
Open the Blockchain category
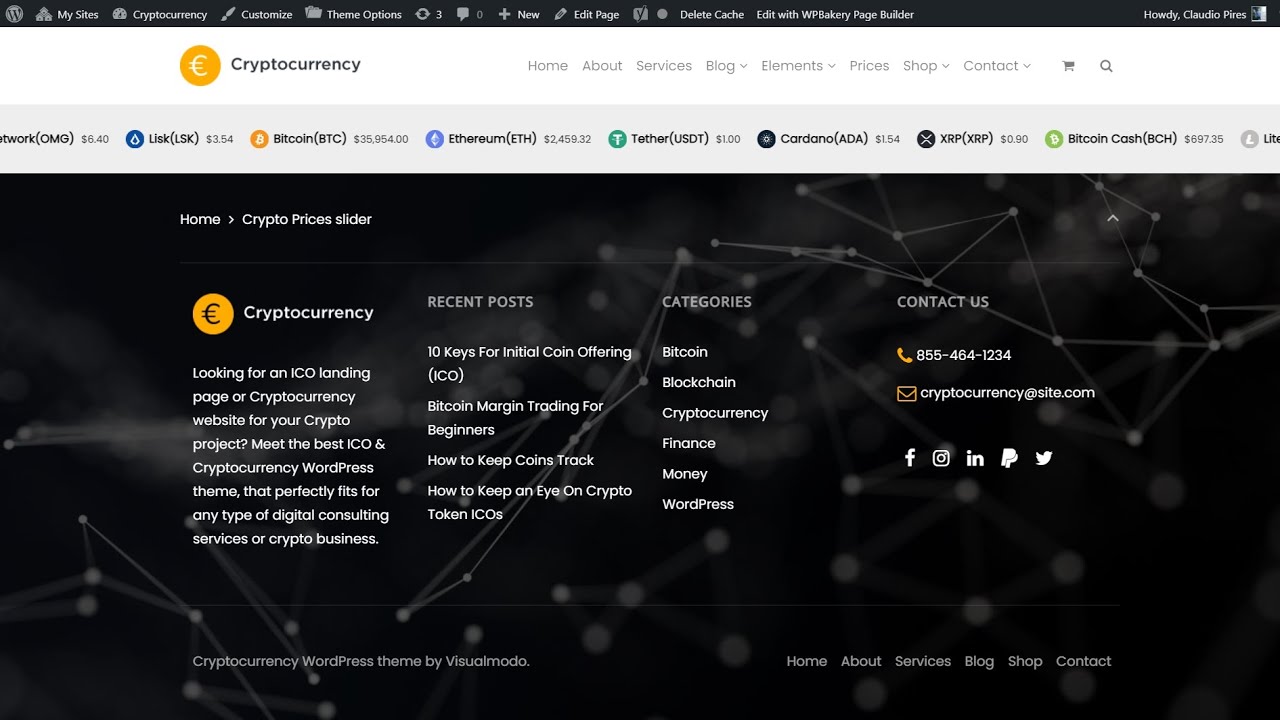coord(699,382)
